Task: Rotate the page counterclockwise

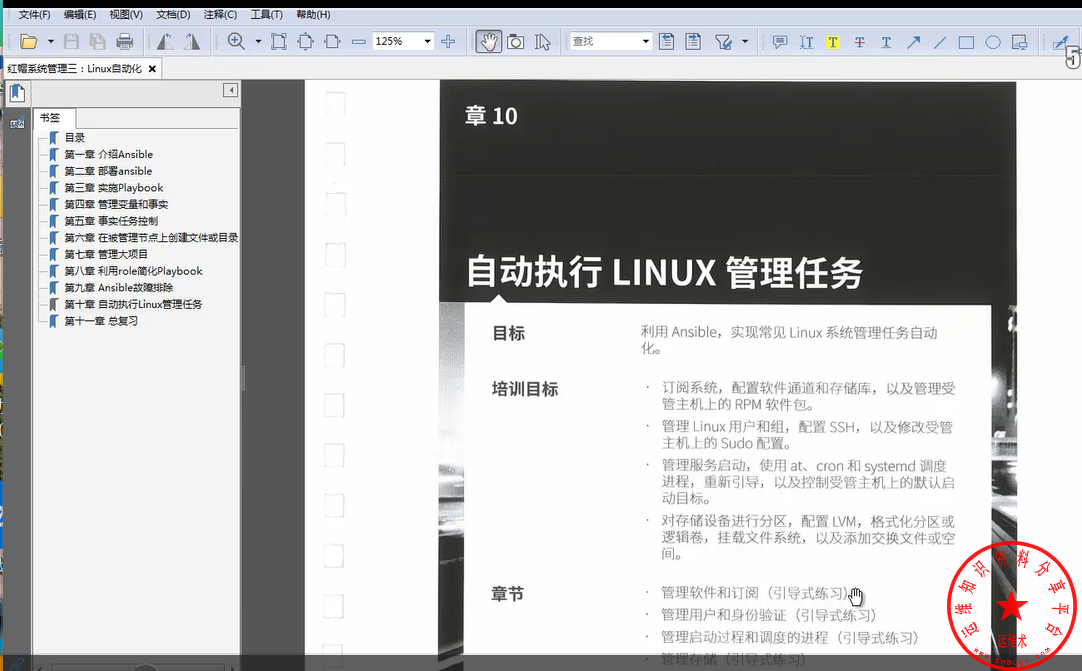Action: 165,42
